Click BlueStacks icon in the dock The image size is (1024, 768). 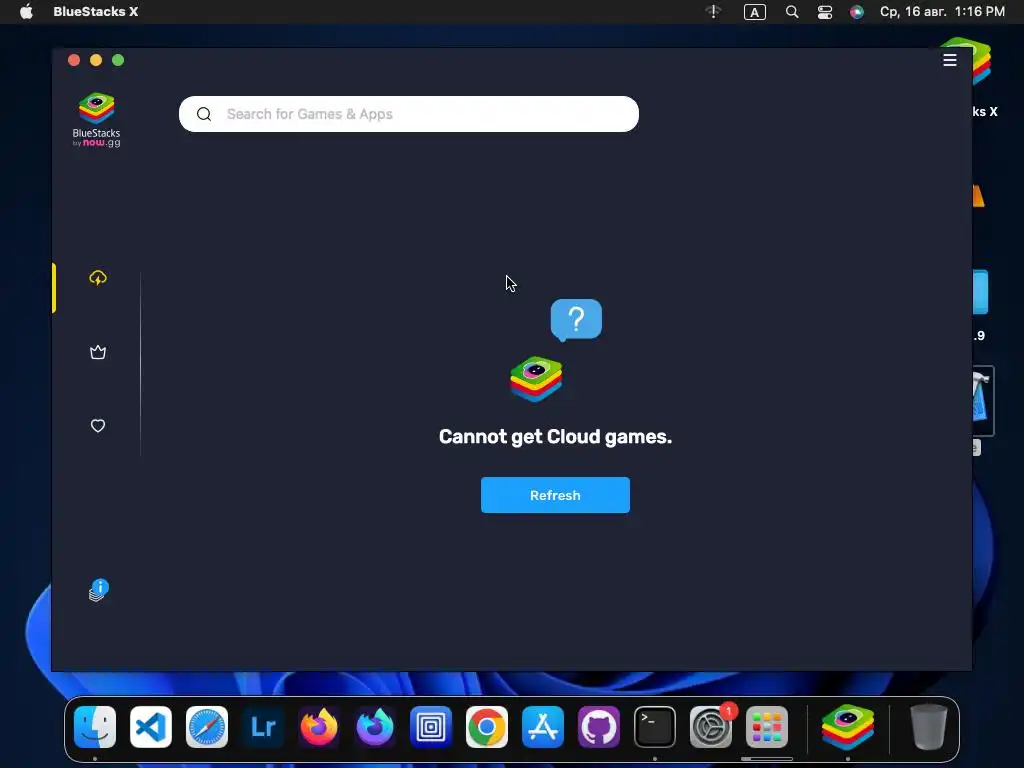[848, 727]
